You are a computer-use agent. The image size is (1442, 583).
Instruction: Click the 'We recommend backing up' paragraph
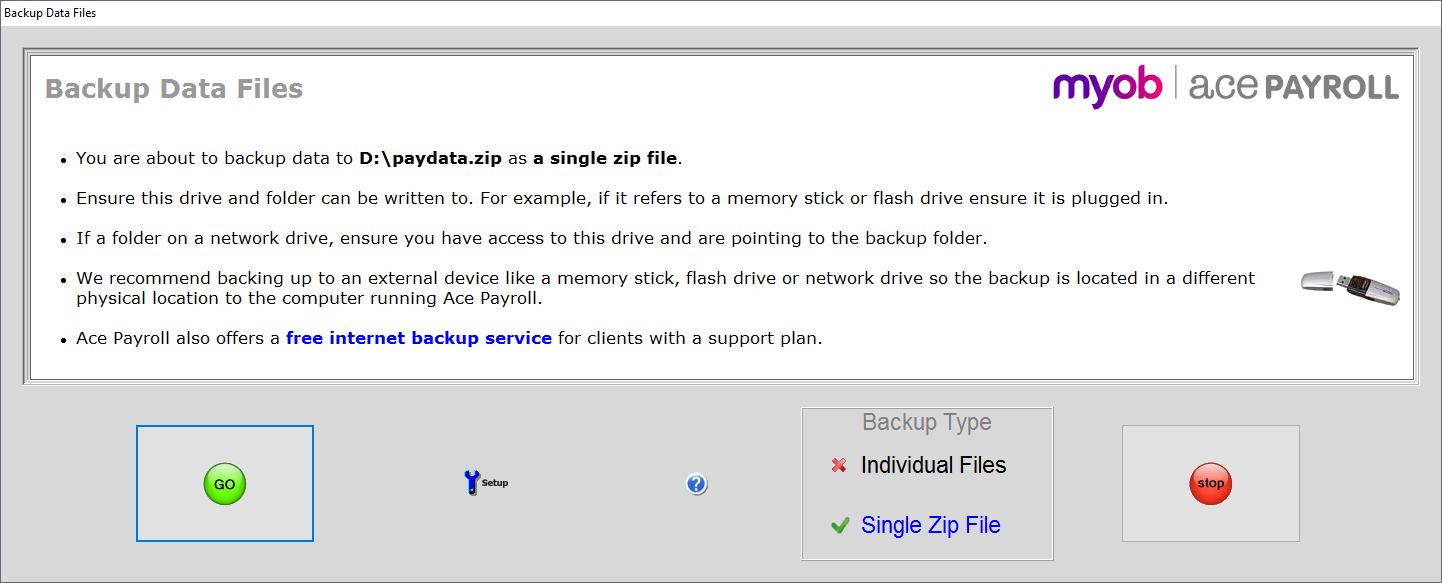tap(665, 288)
